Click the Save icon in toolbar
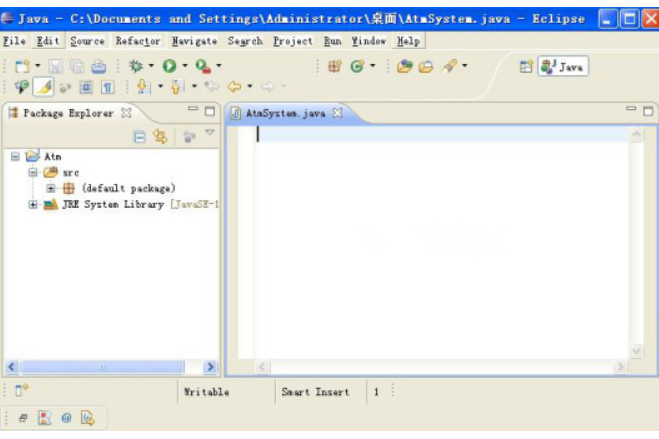The height and width of the screenshot is (439, 659). click(x=55, y=66)
